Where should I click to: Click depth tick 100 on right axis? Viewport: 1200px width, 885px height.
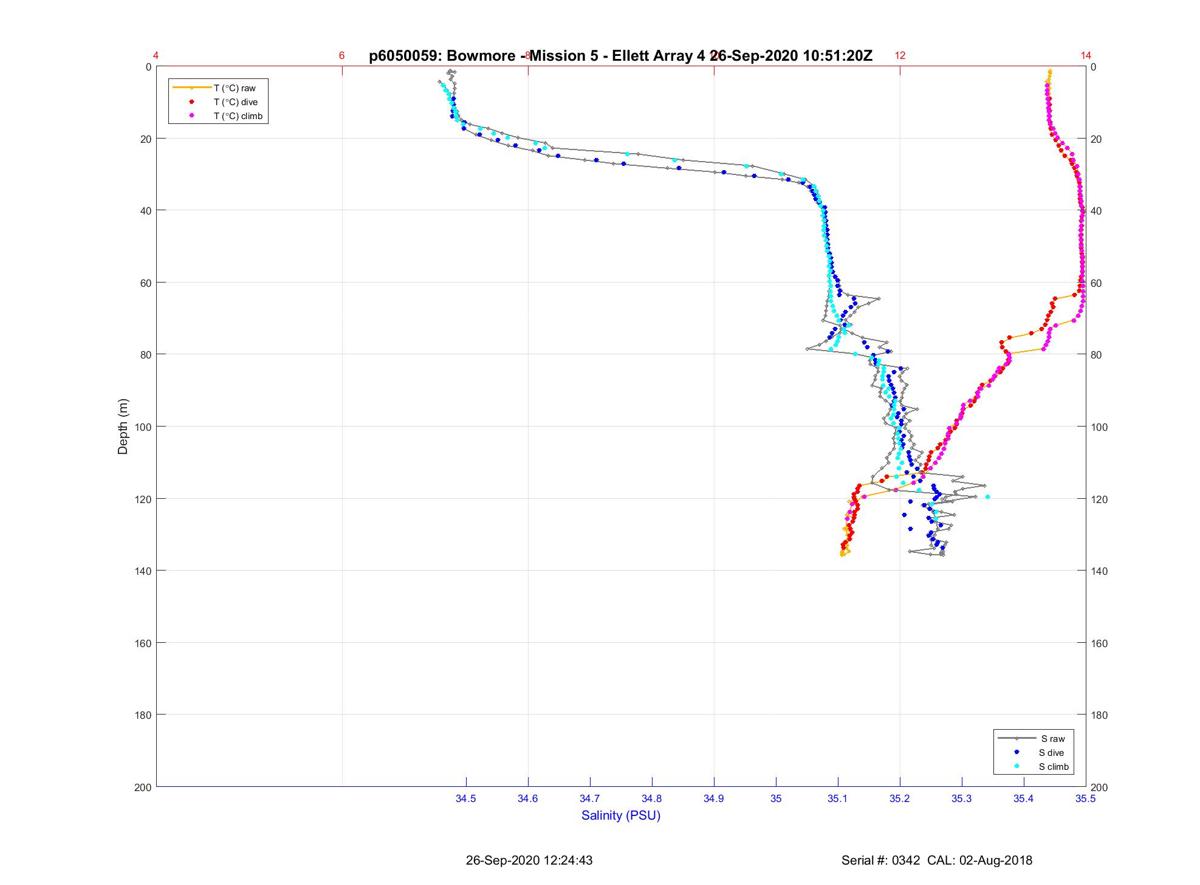click(x=1100, y=427)
